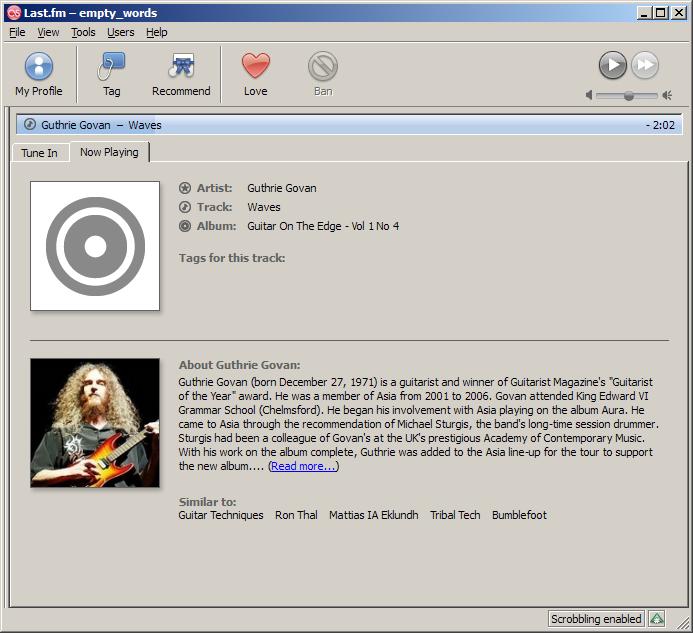Click album title Guitar On The Edge - Vol 1 No 4
The image size is (693, 633).
[323, 226]
